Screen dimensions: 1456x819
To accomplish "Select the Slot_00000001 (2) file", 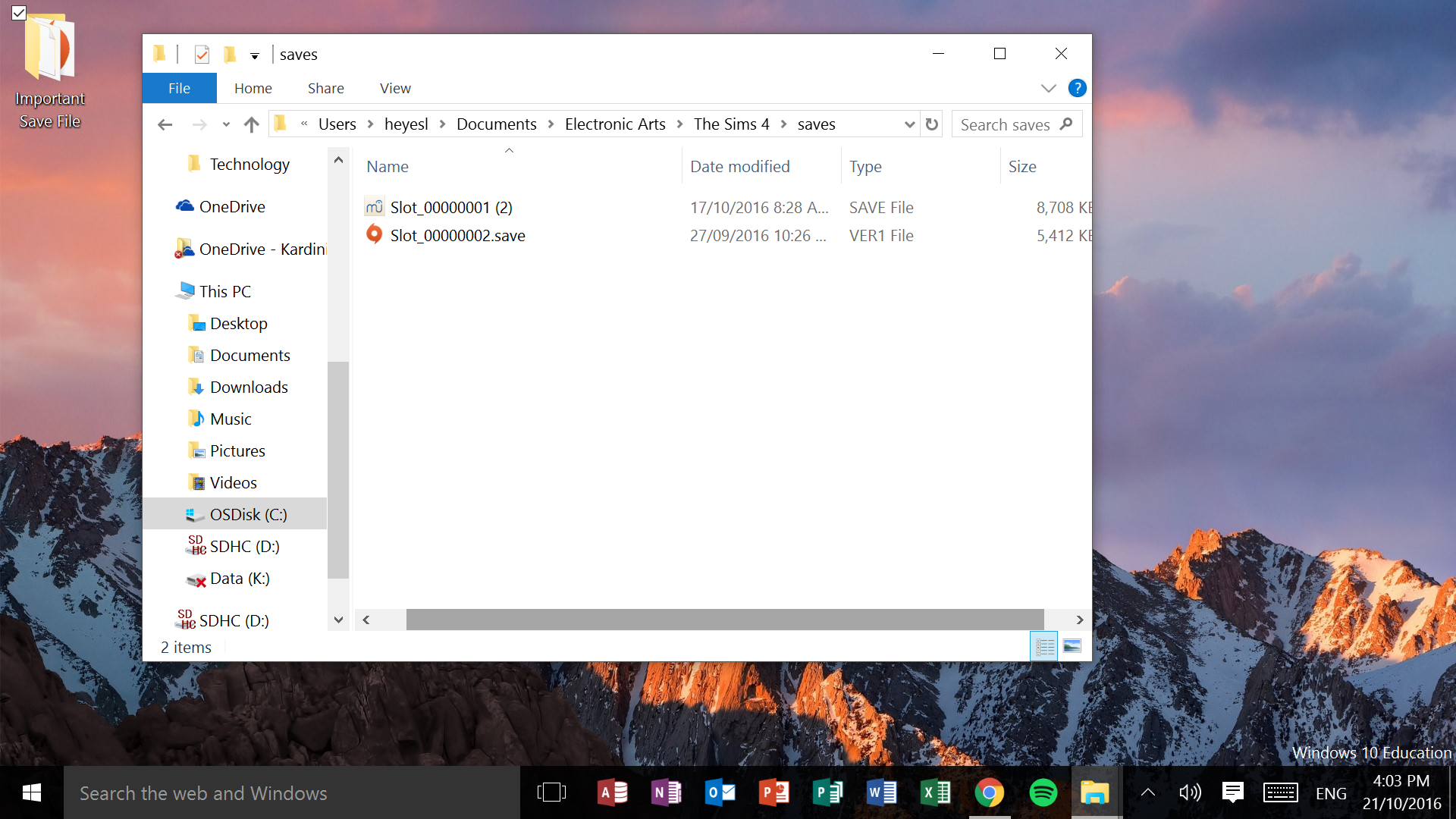I will (451, 207).
